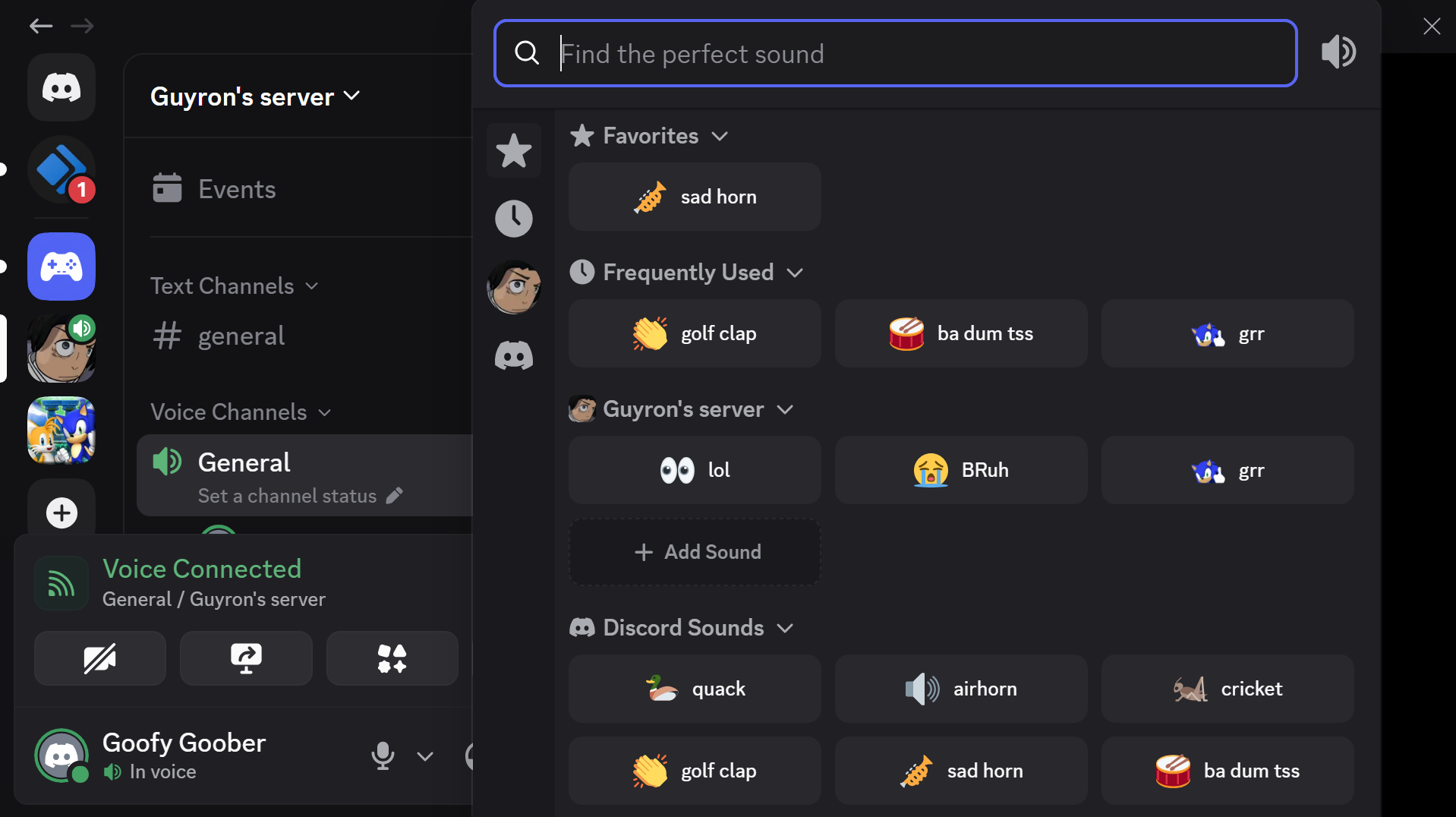The height and width of the screenshot is (817, 1456).
Task: Play the sad horn sound in Favorites
Action: click(x=695, y=197)
